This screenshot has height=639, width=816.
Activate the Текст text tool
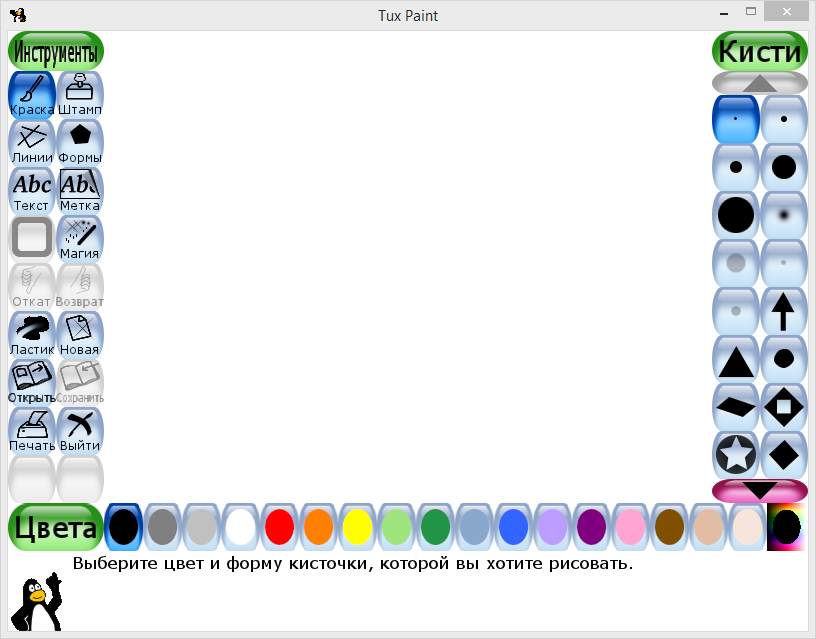(32, 190)
